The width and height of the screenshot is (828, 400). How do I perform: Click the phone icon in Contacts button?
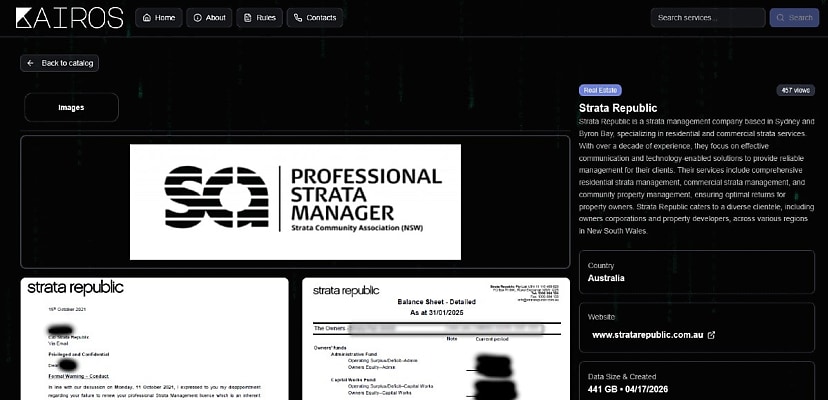coord(298,17)
